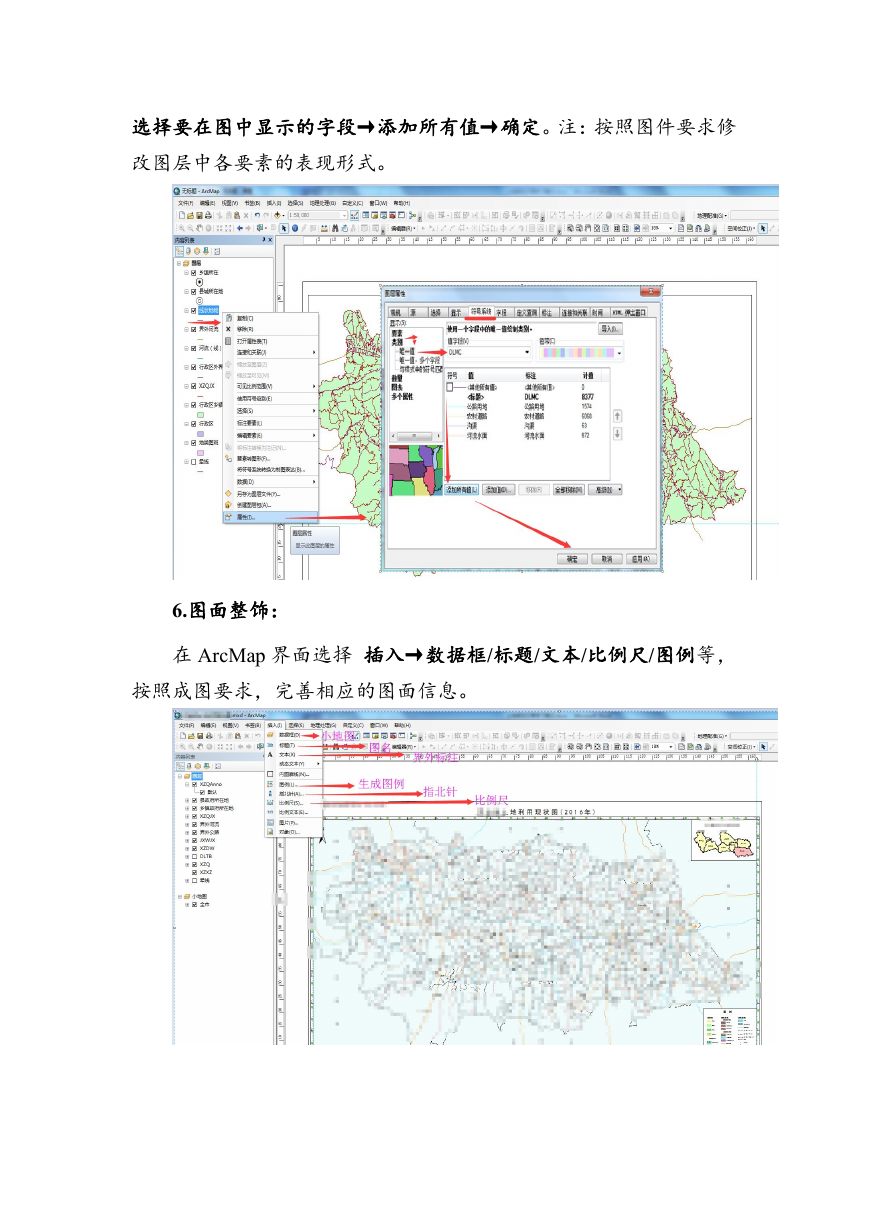Click List By Source icon above 乡镇所在 layer

point(189,251)
